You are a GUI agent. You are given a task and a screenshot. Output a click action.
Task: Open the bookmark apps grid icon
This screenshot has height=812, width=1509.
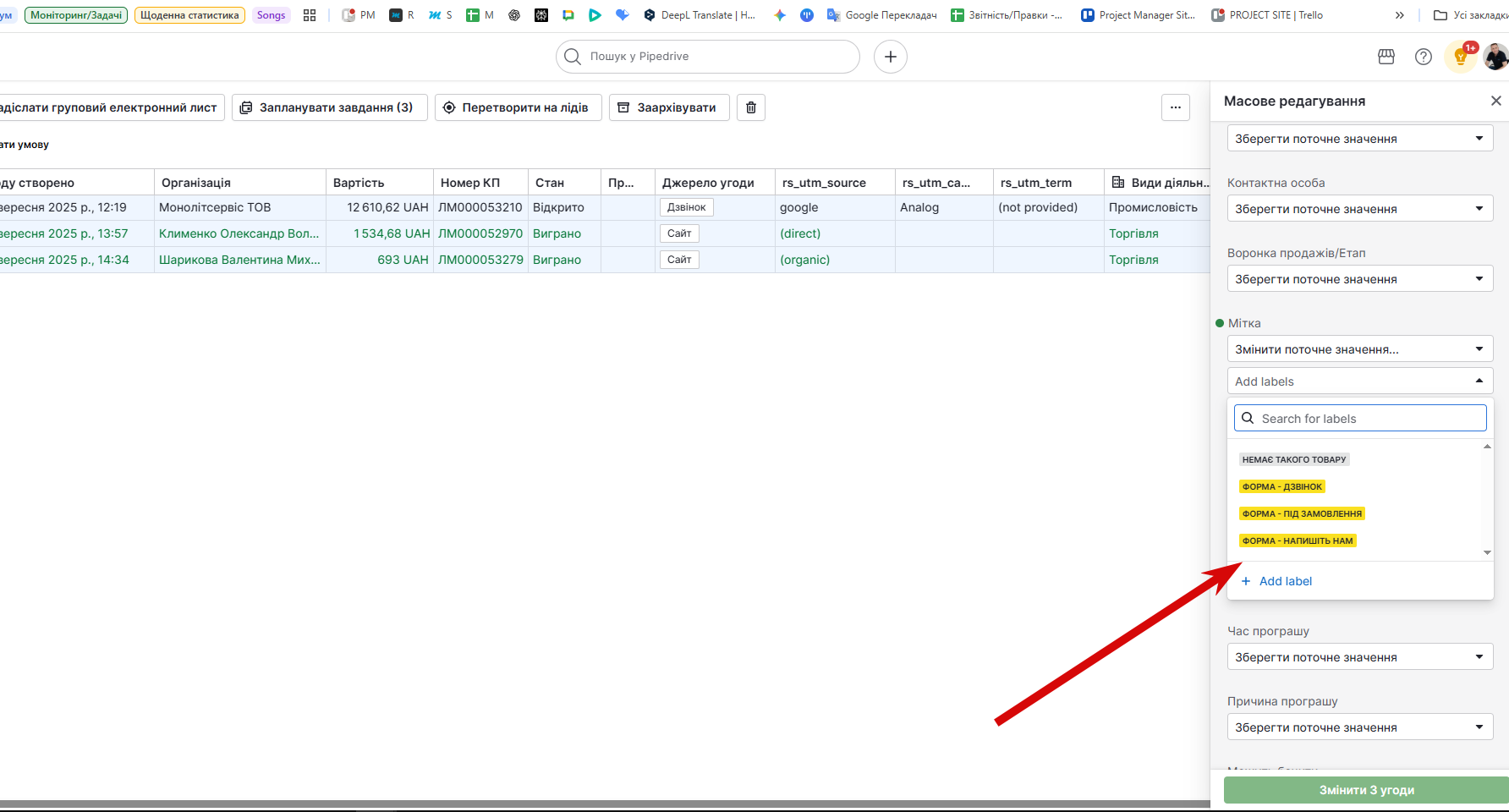coord(310,15)
